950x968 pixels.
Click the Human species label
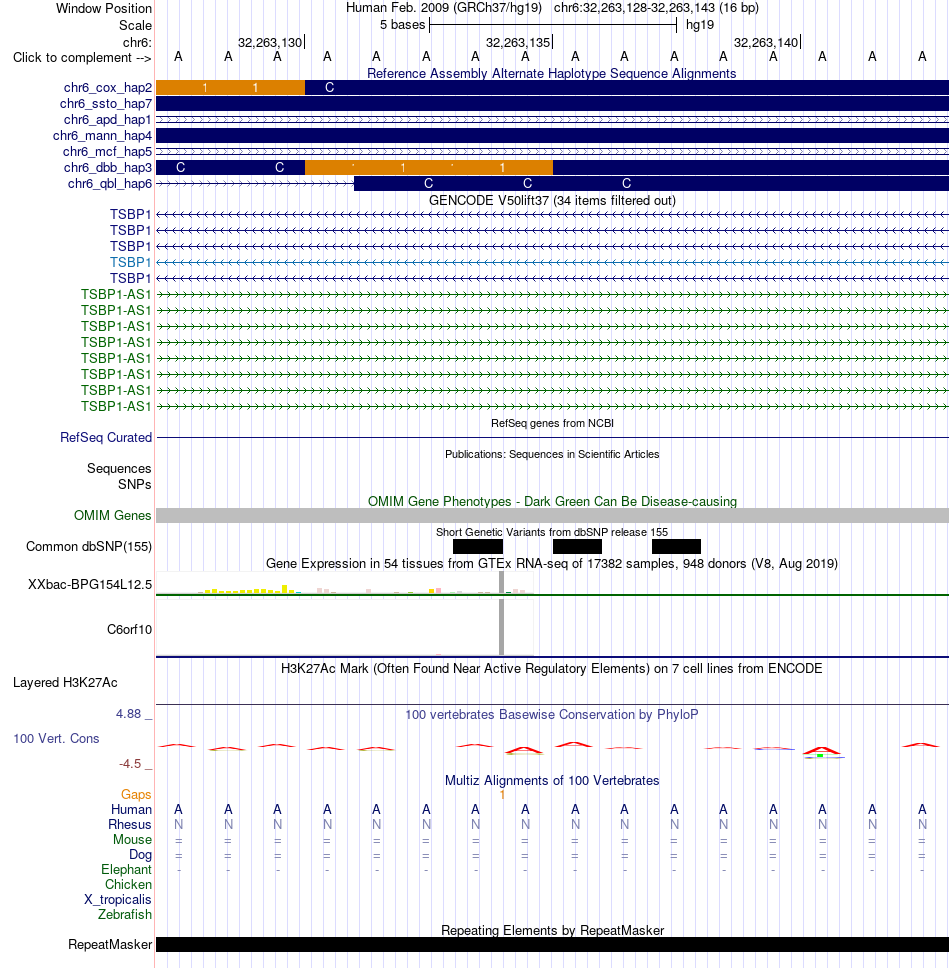pos(131,810)
